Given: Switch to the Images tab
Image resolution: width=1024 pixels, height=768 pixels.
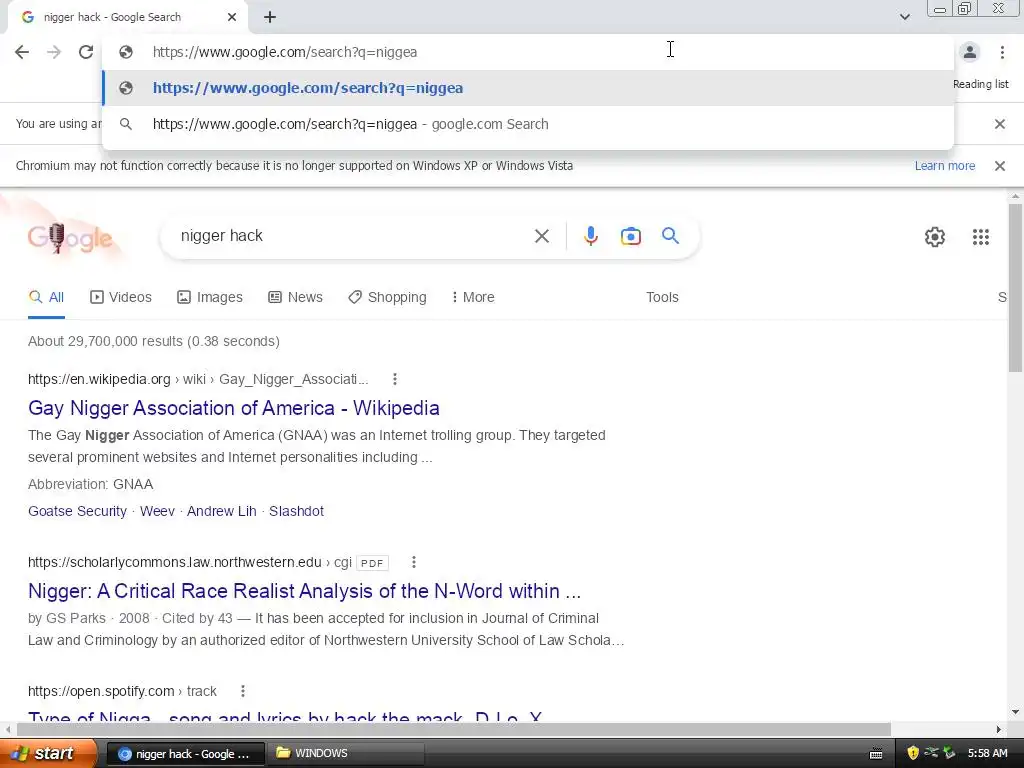Looking at the screenshot, I should click(x=210, y=298).
